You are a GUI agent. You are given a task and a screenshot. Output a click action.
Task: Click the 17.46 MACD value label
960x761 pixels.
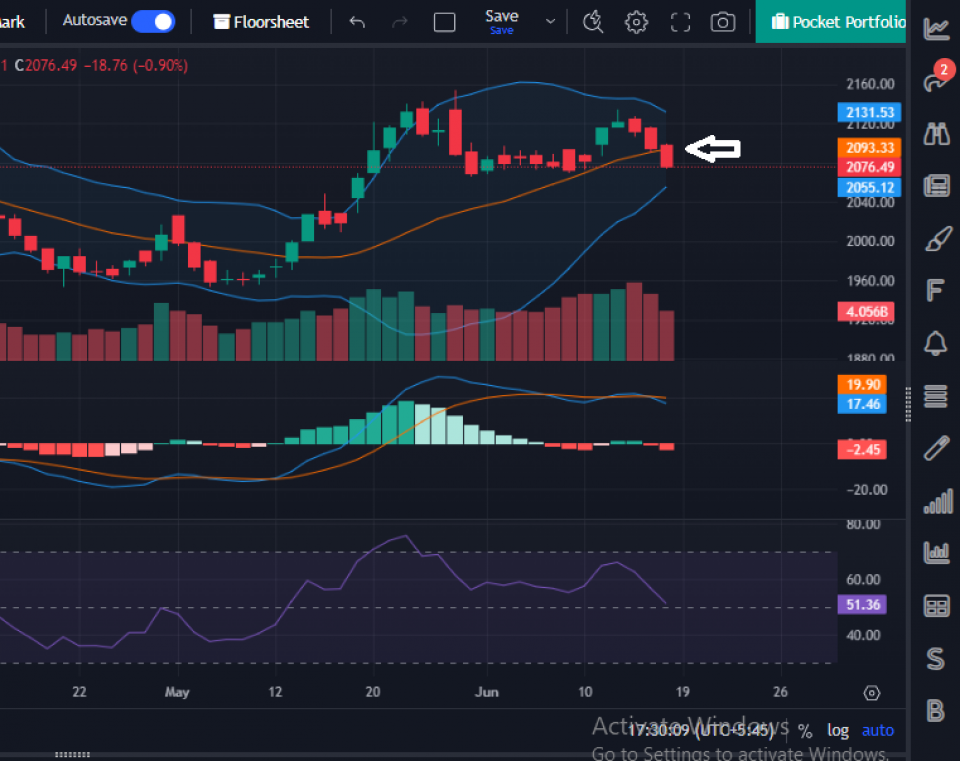(862, 404)
